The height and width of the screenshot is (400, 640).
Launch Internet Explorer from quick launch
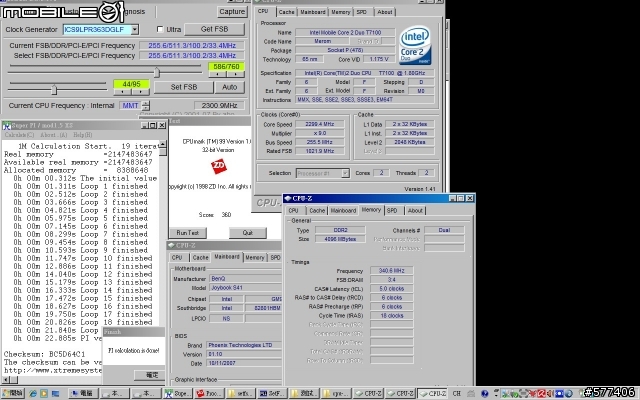33,394
